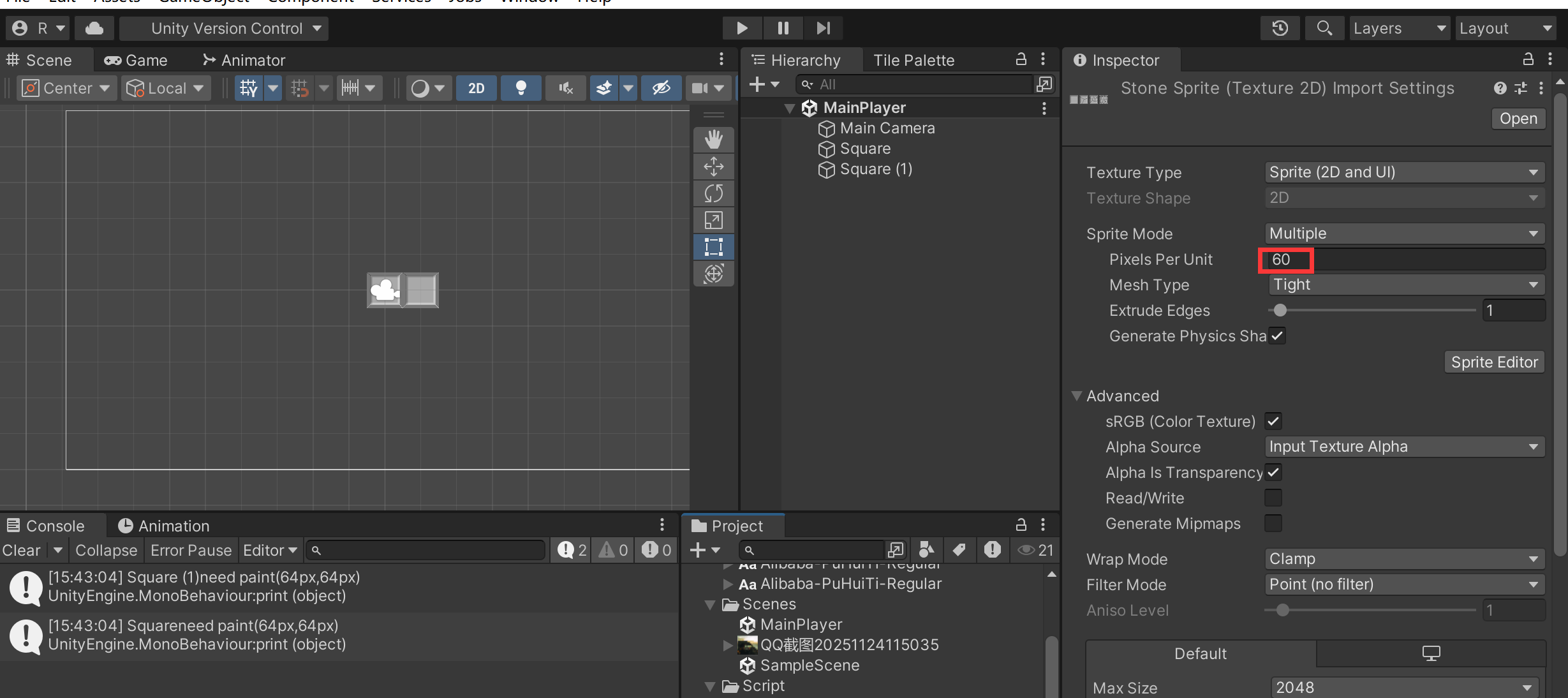Uncheck Generate Physics Shape checkbox
Image resolution: width=1568 pixels, height=698 pixels.
click(x=1277, y=336)
